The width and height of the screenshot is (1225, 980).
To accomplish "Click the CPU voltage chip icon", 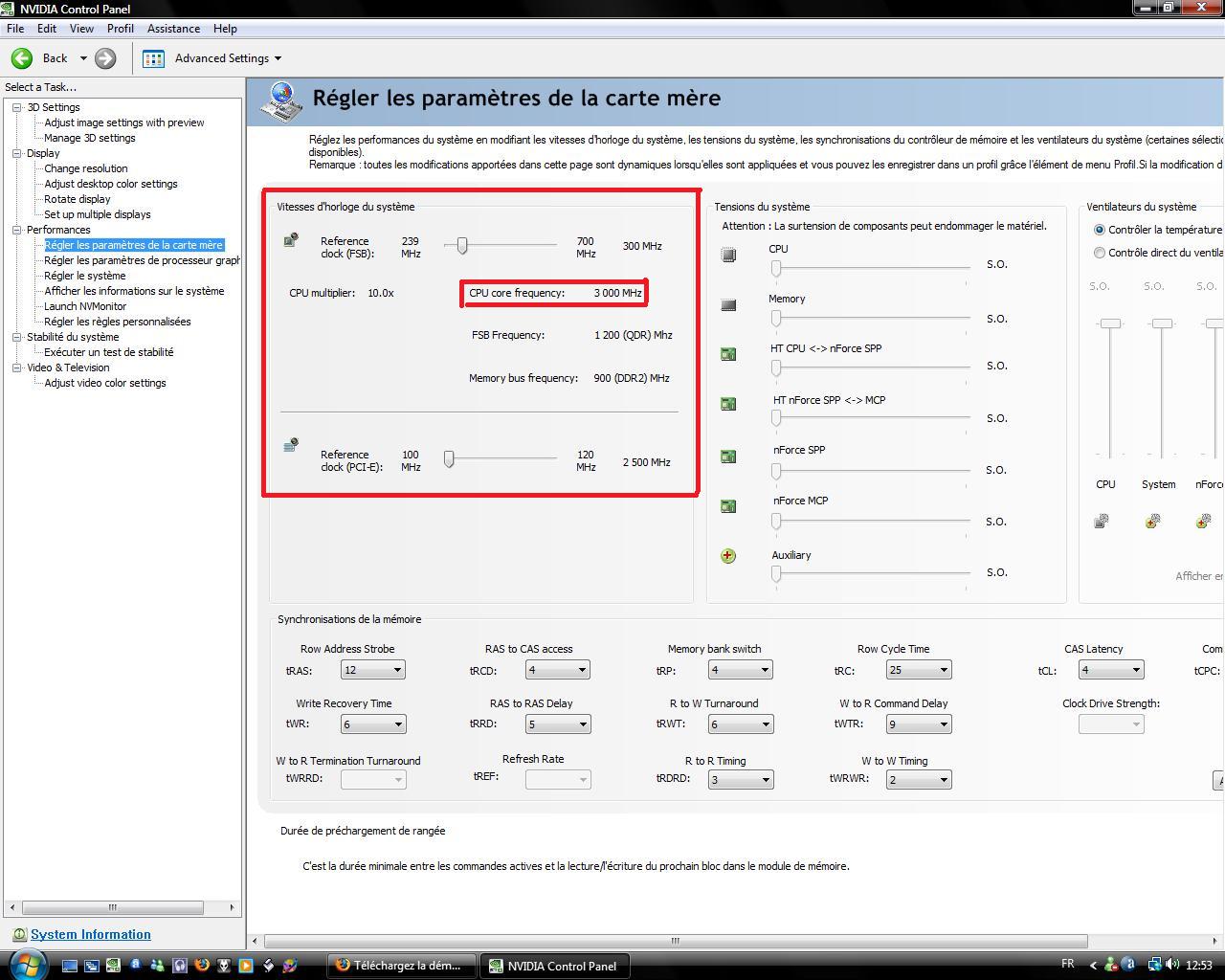I will [728, 255].
